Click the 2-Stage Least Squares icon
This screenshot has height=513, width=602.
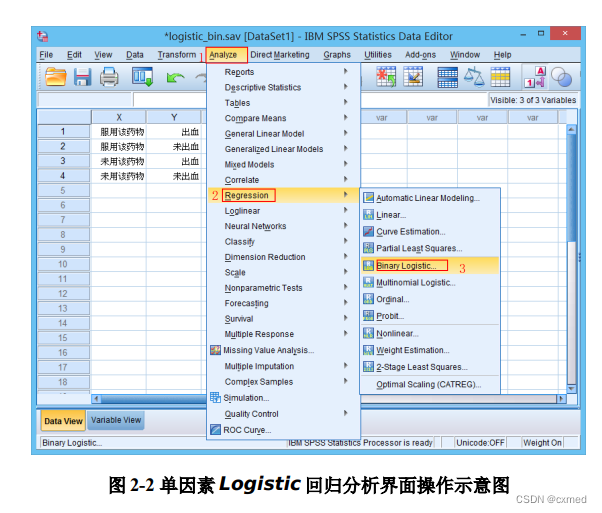[x=369, y=367]
